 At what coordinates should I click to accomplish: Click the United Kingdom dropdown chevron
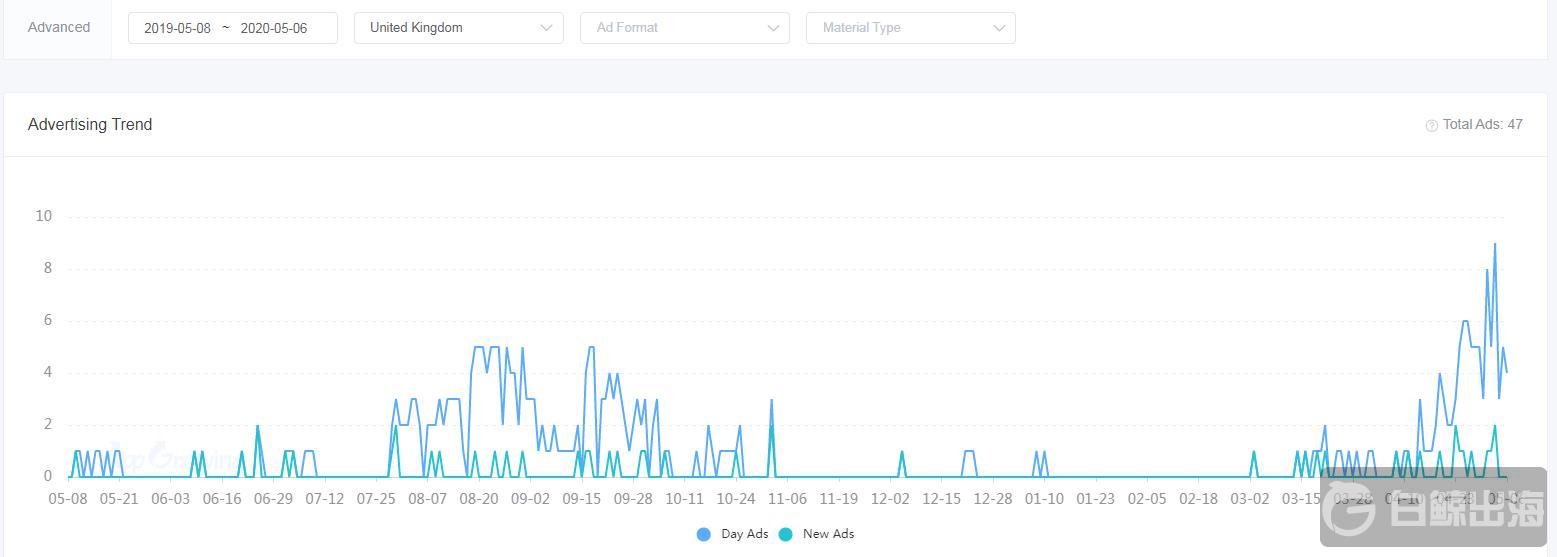click(x=546, y=28)
